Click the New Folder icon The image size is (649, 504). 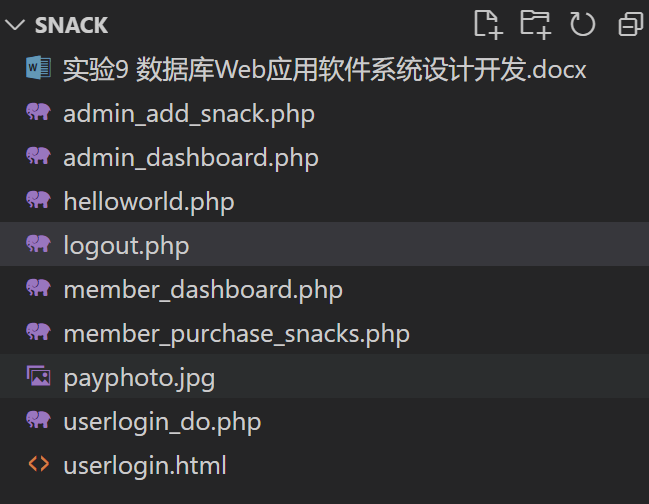(x=536, y=25)
